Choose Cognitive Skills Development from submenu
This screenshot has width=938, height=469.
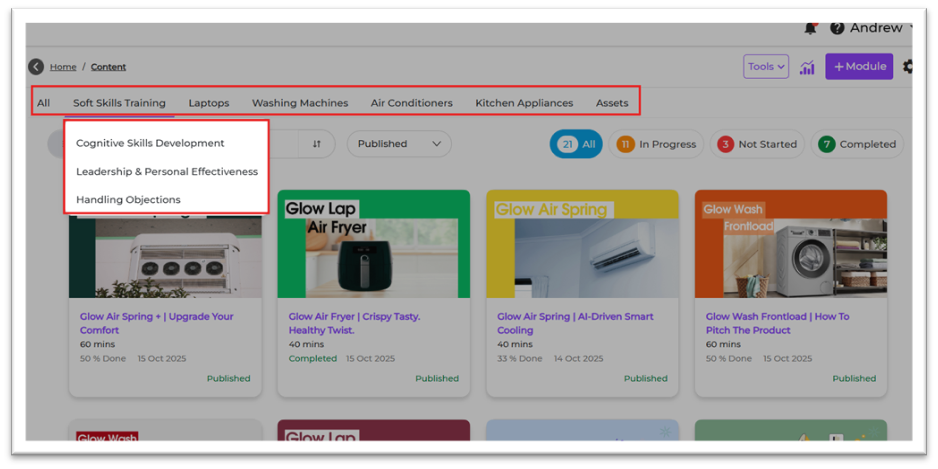(150, 143)
